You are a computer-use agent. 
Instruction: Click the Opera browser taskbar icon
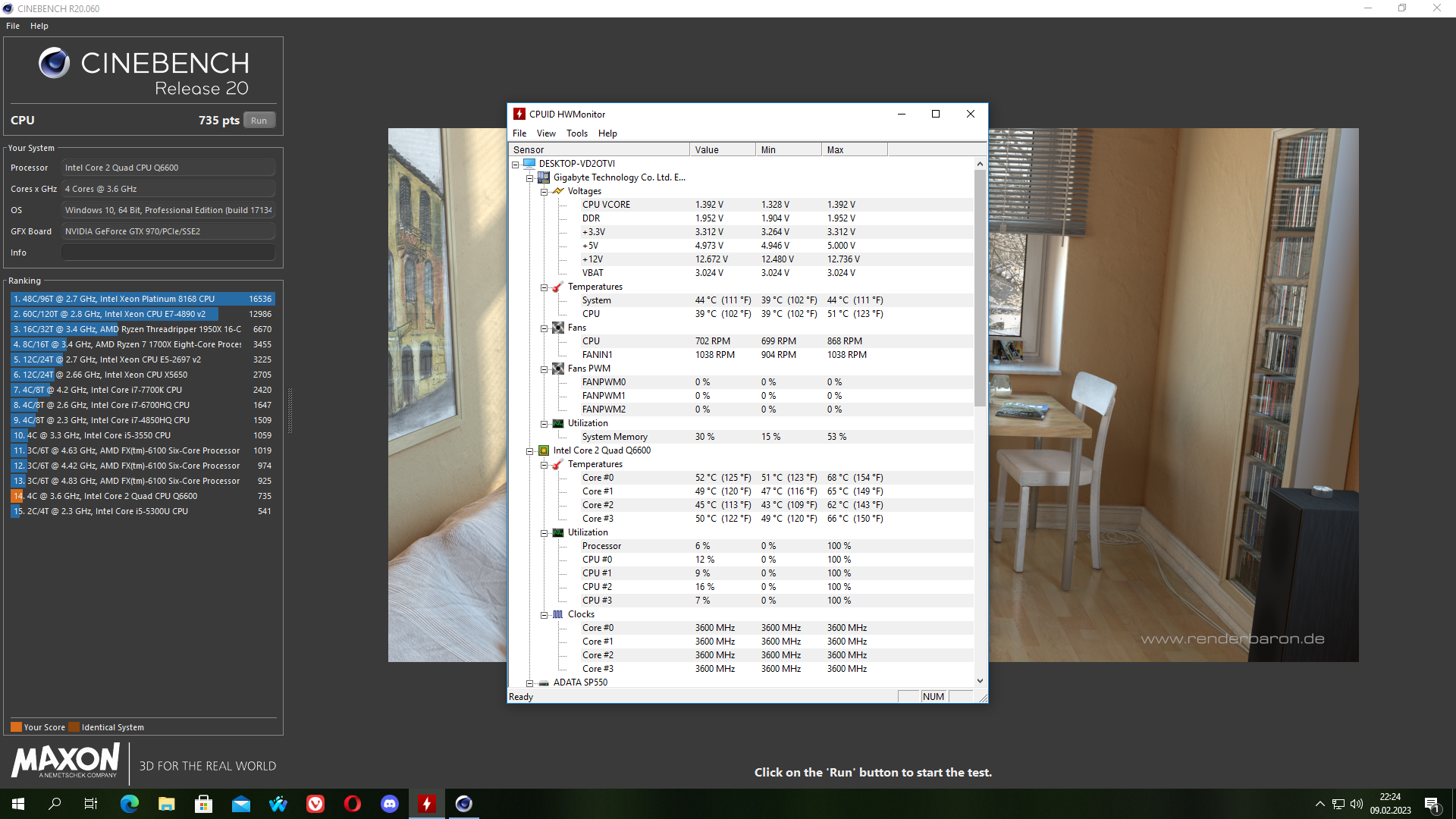[353, 804]
